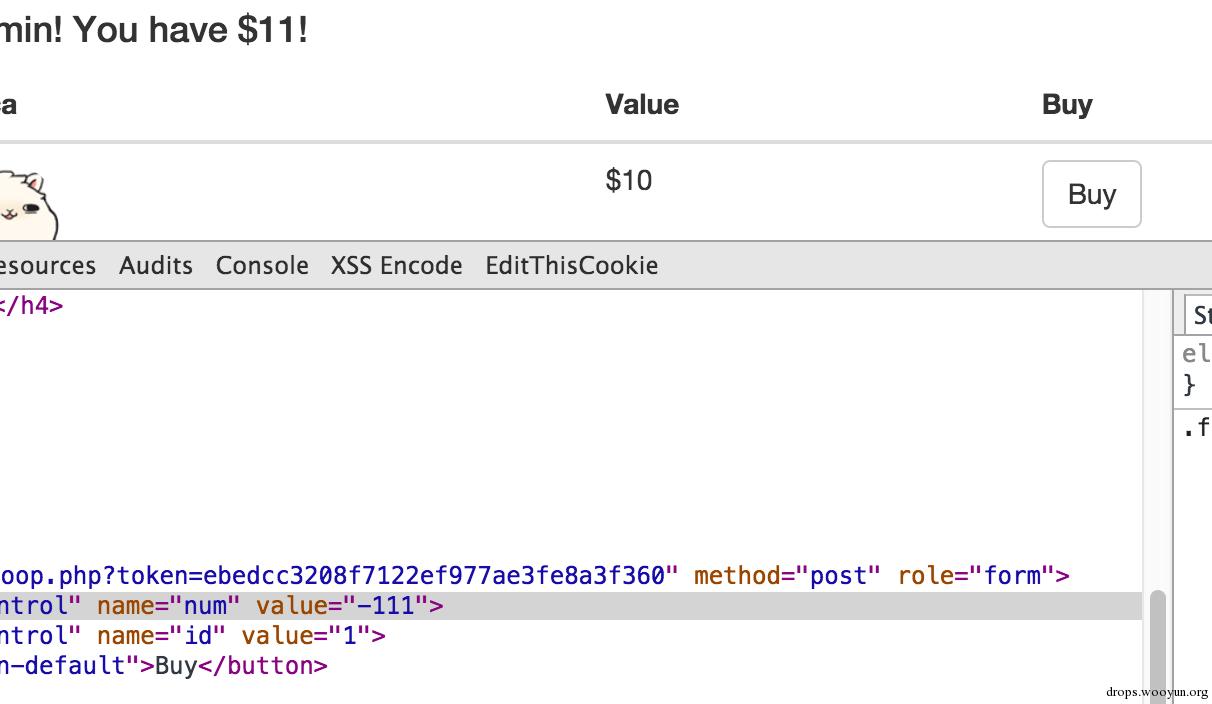Image resolution: width=1212 pixels, height=704 pixels.
Task: Click the Buy button for the $10 item
Action: coord(1091,194)
